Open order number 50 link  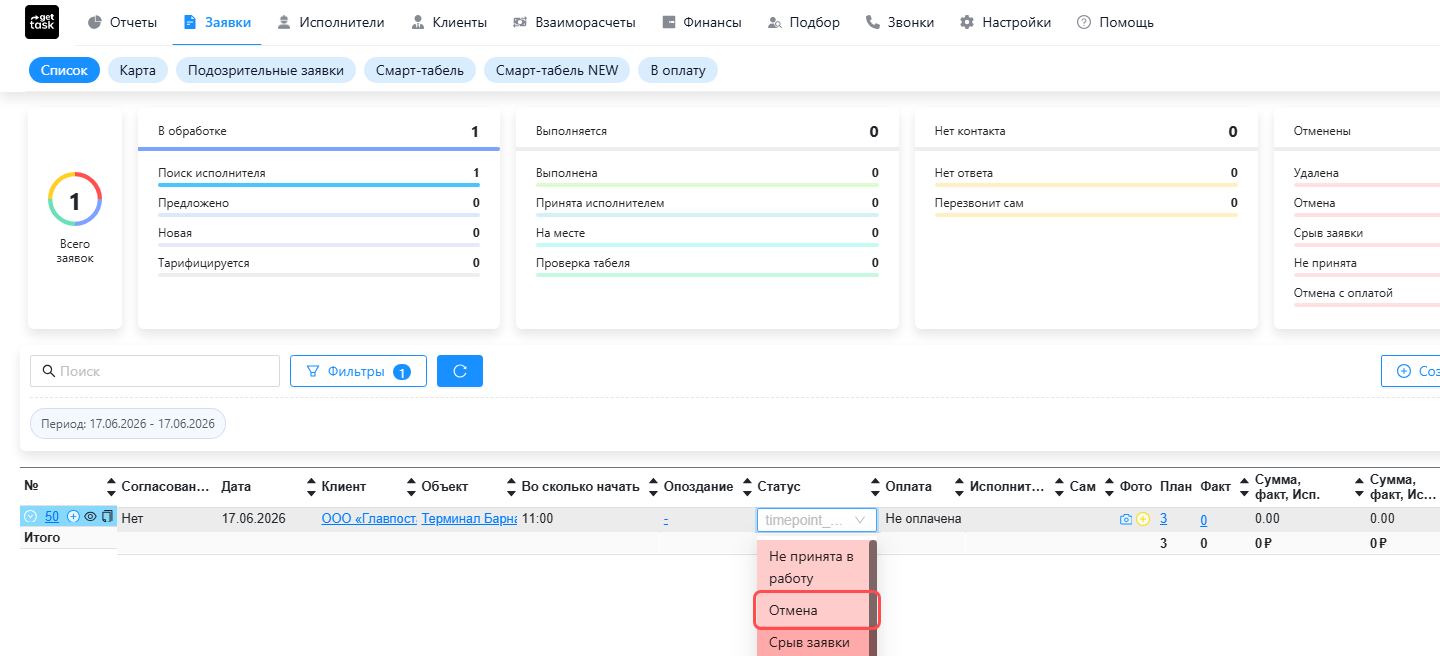[52, 517]
